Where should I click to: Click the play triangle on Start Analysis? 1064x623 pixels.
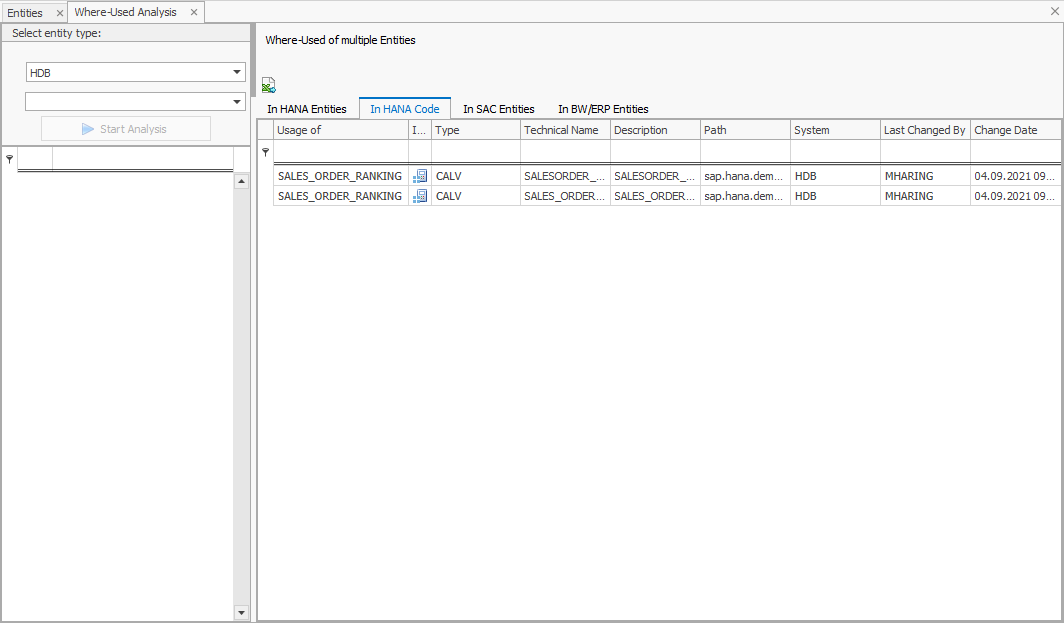(89, 128)
